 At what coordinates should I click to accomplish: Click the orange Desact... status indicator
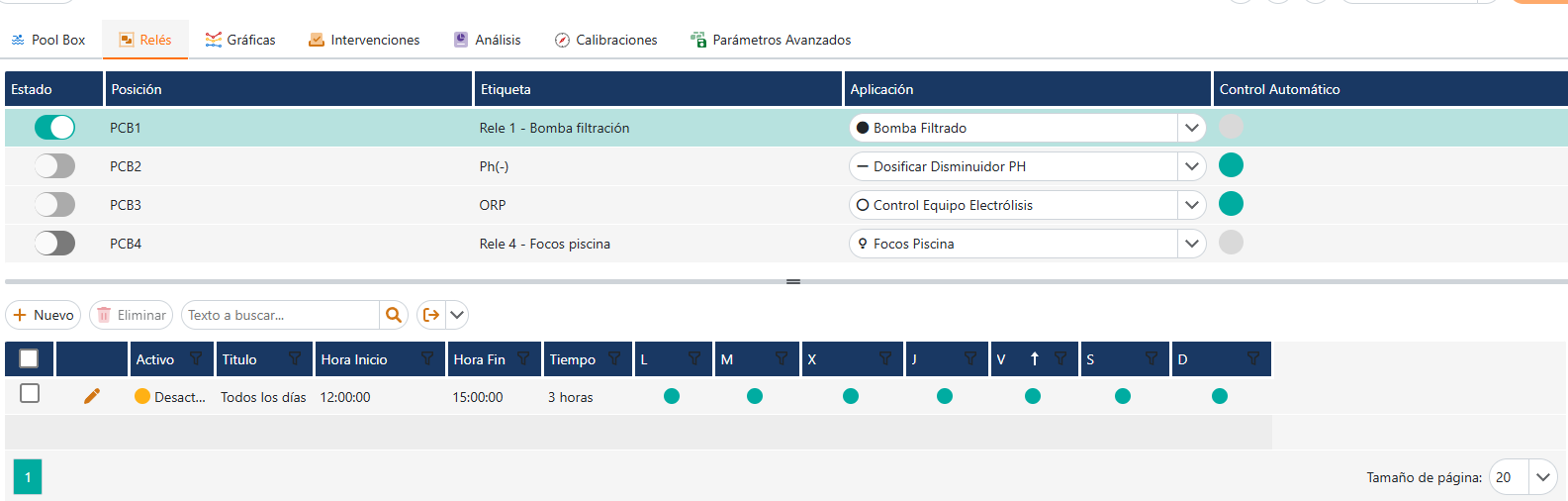click(x=142, y=396)
